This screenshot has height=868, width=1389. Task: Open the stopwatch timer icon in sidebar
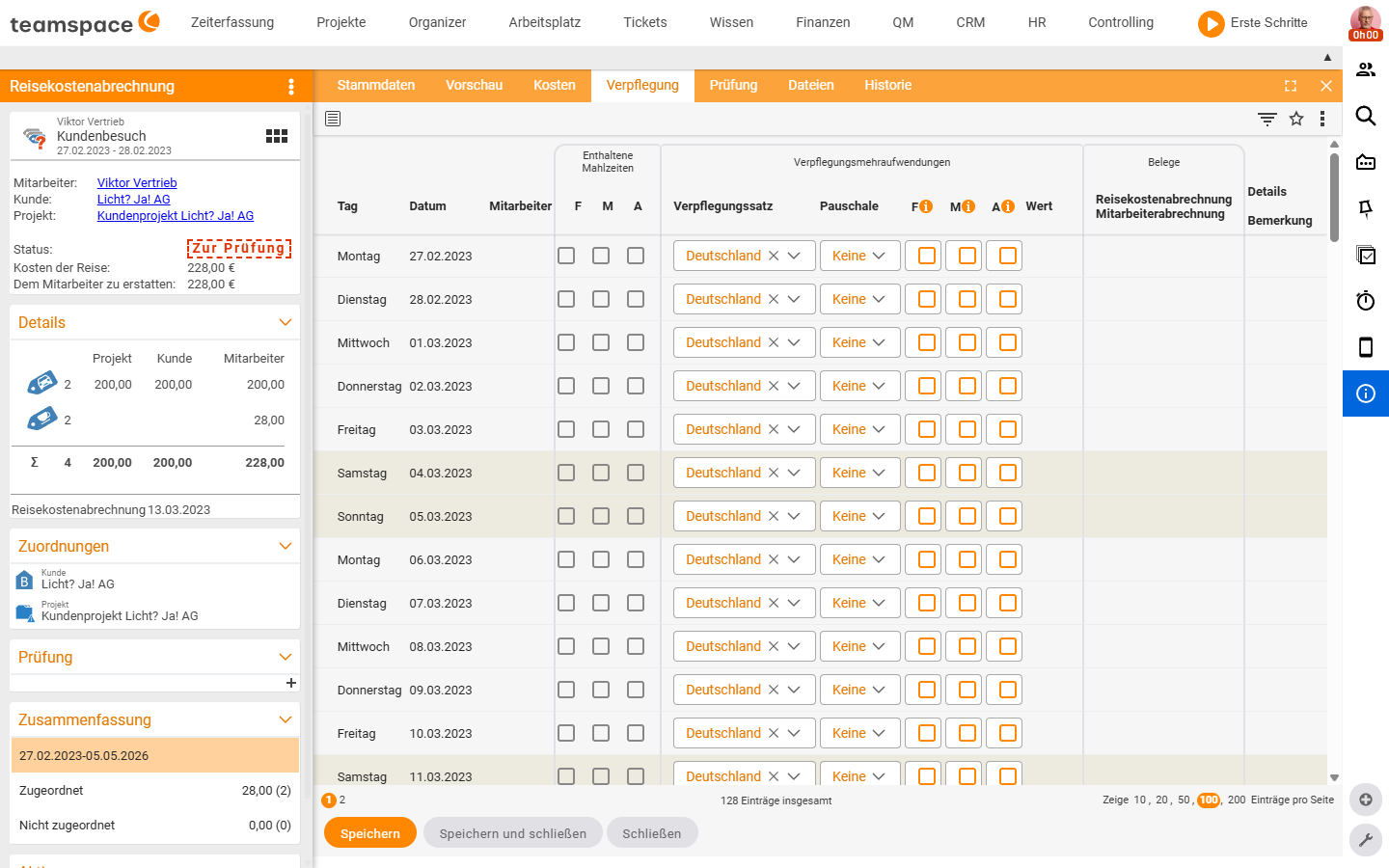pyautogui.click(x=1366, y=301)
